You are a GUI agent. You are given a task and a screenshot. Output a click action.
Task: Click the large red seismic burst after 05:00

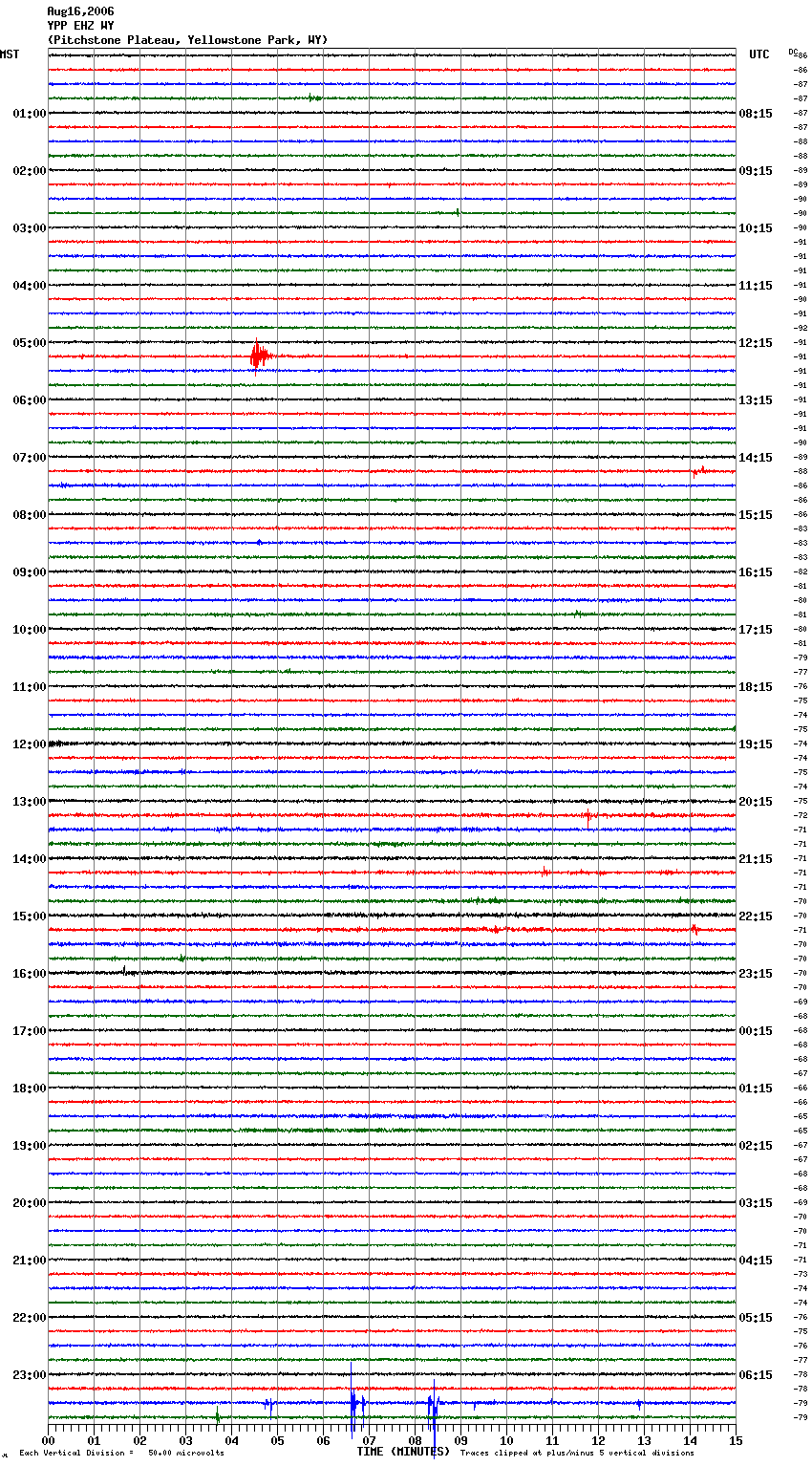coord(259,356)
